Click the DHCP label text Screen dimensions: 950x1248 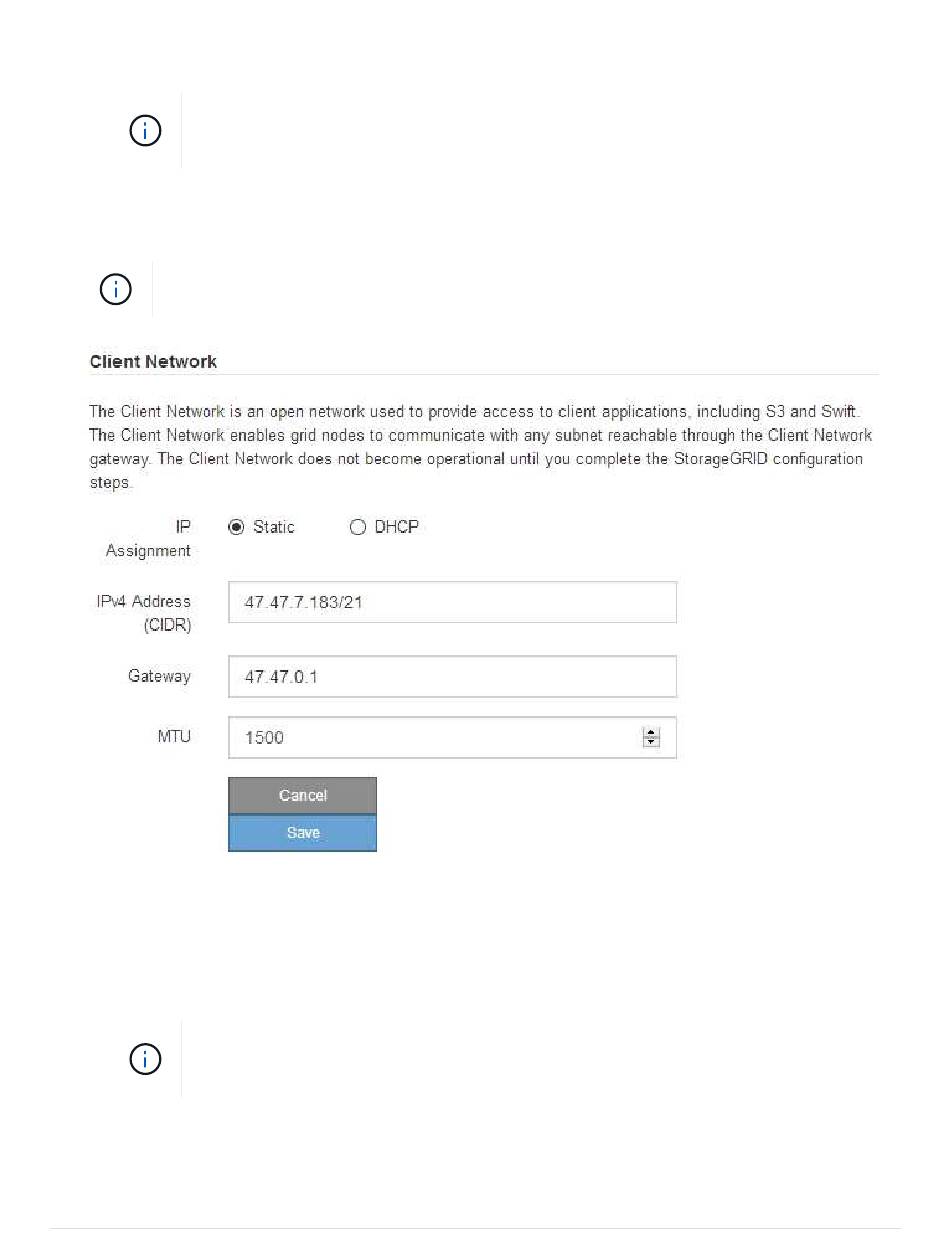[x=396, y=527]
